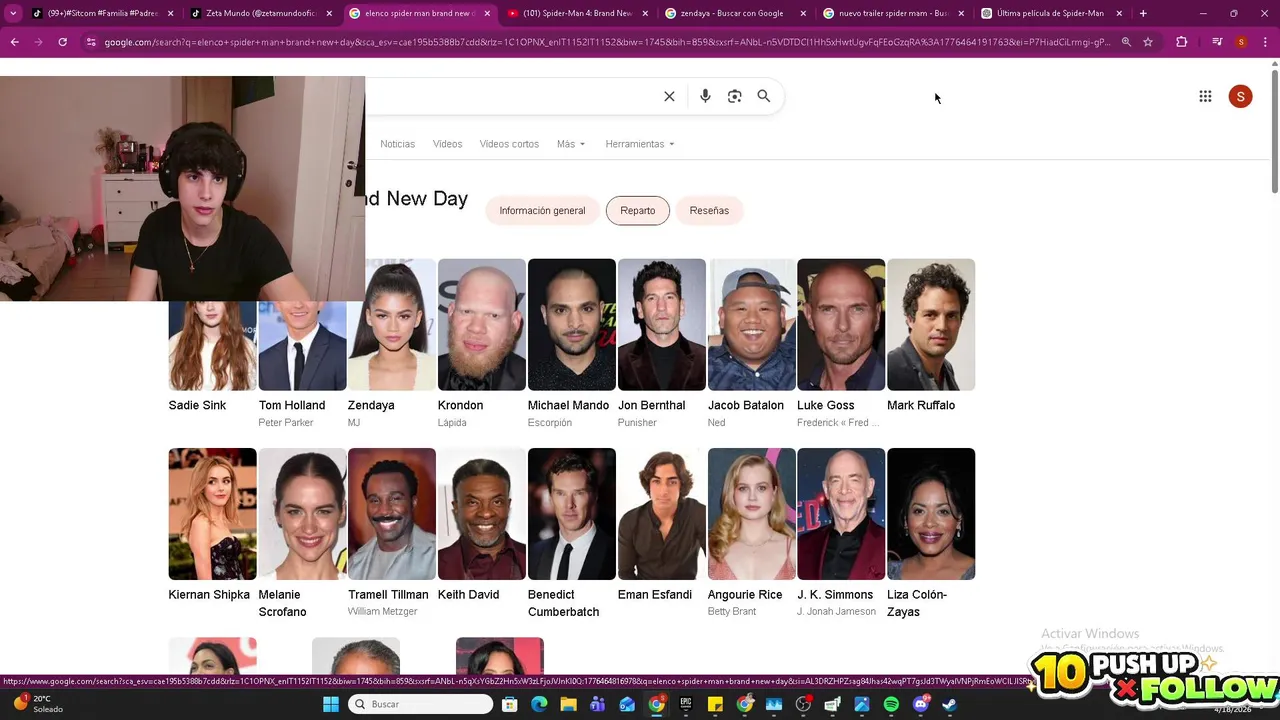The image size is (1280, 720).
Task: Switch to the Videos cortos tab
Action: [x=509, y=144]
